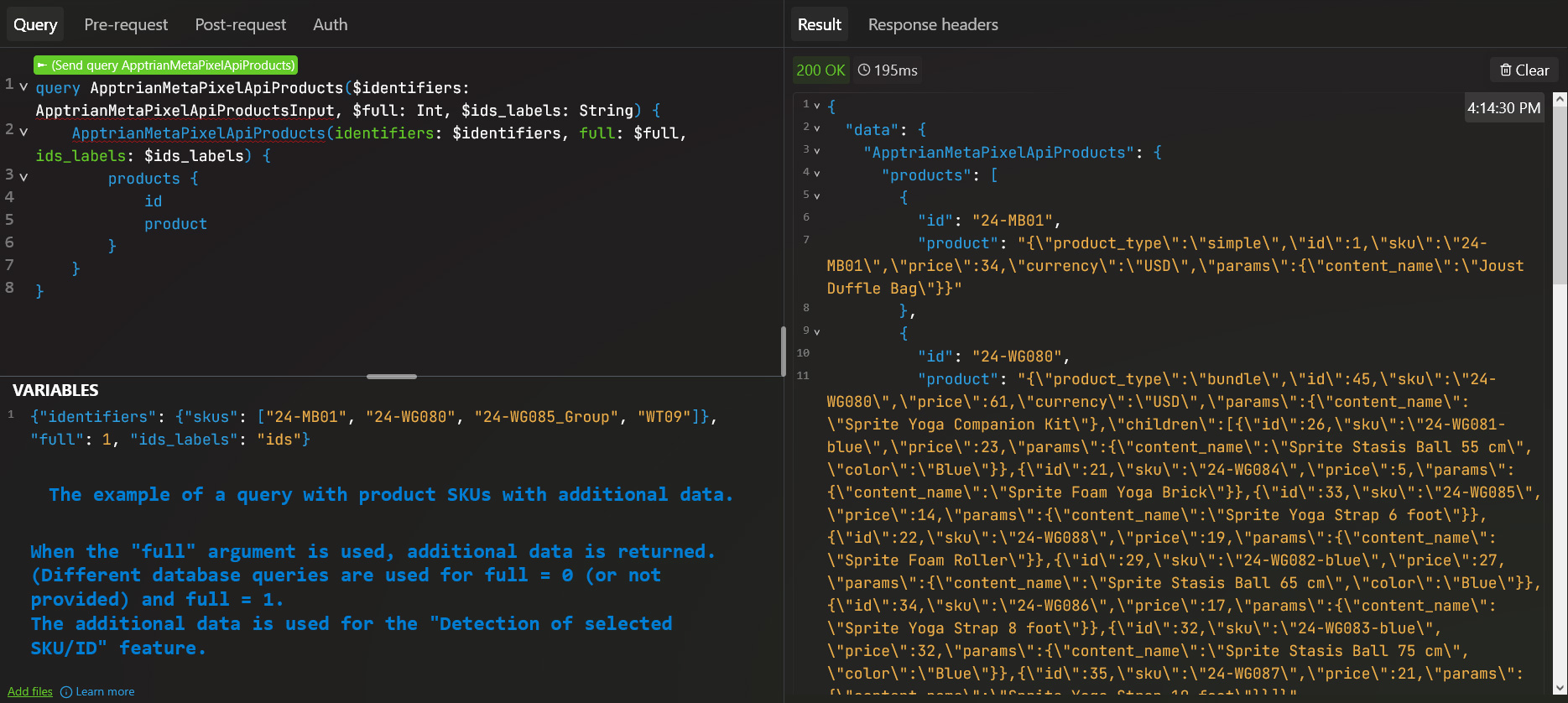Click the "product" field in query line 5
This screenshot has width=1568, height=703.
click(175, 224)
